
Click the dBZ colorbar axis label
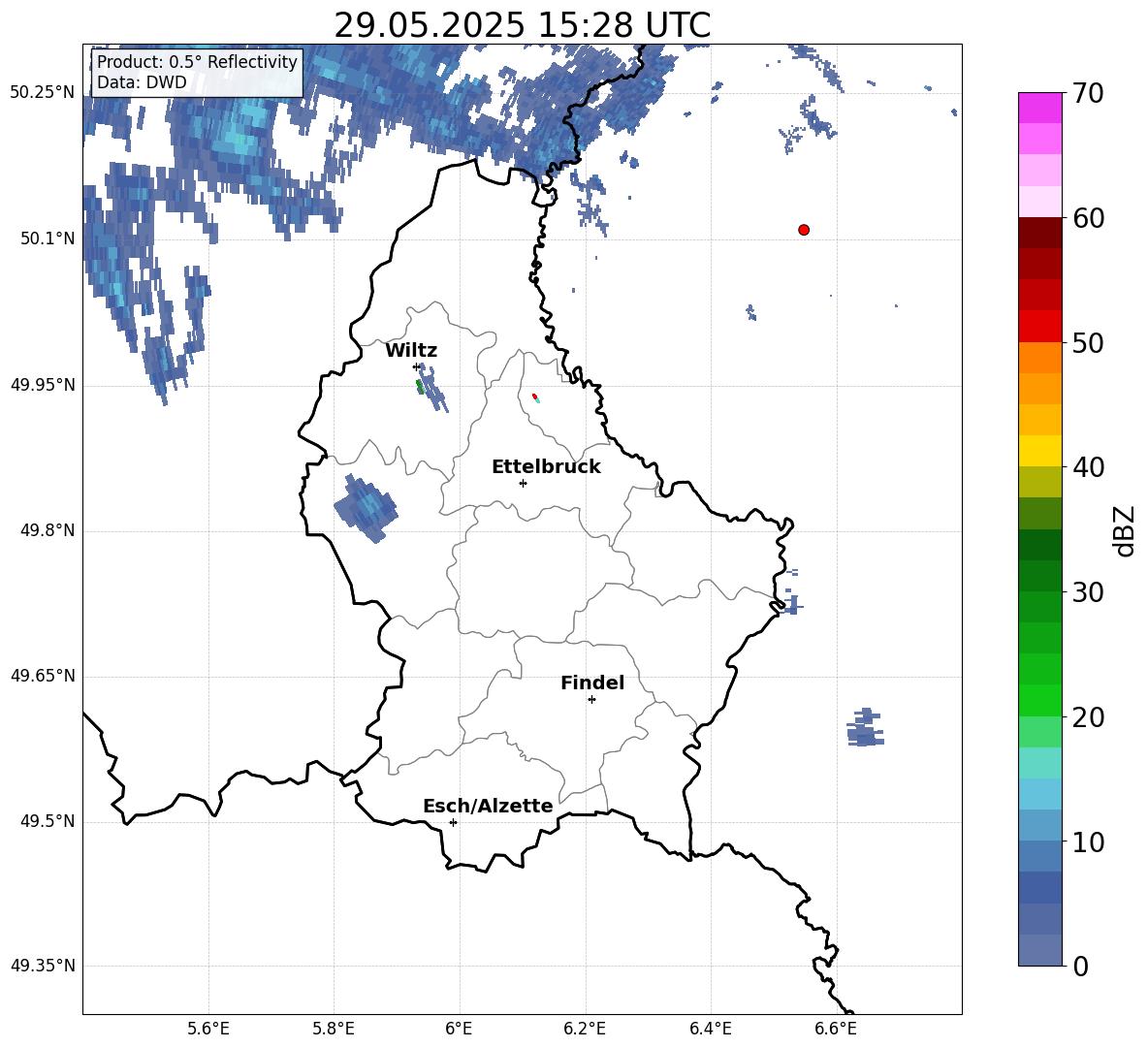click(1124, 531)
